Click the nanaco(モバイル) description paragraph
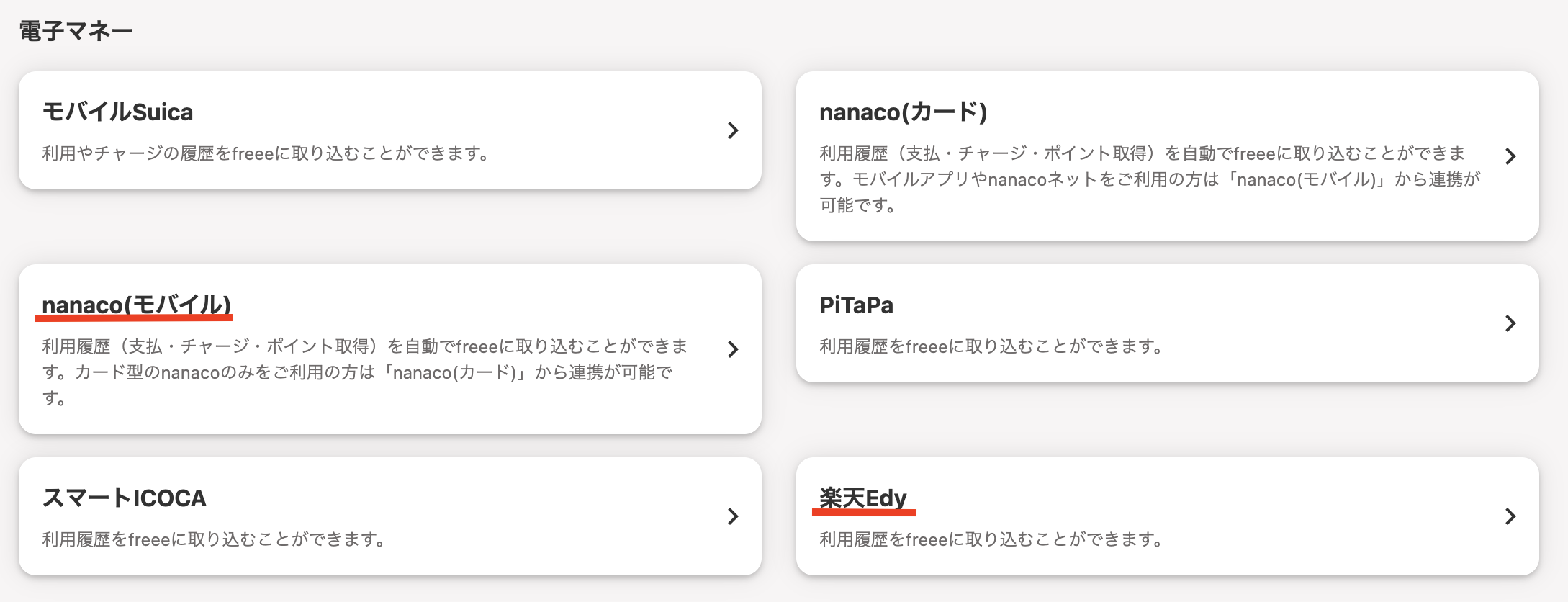 click(364, 372)
